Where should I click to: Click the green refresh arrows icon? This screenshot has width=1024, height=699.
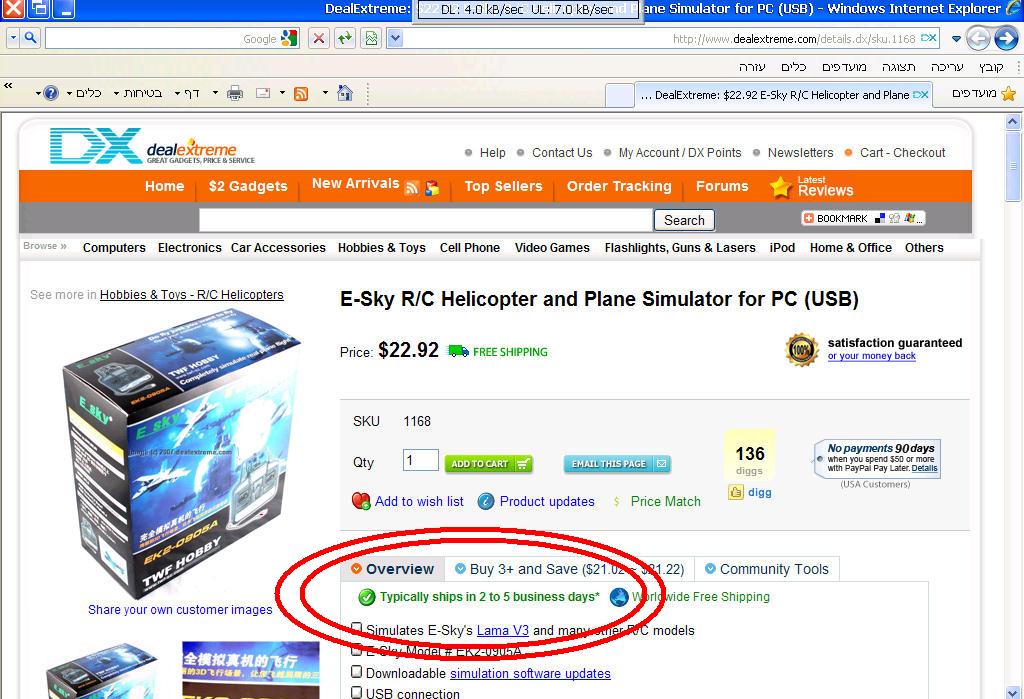click(345, 39)
